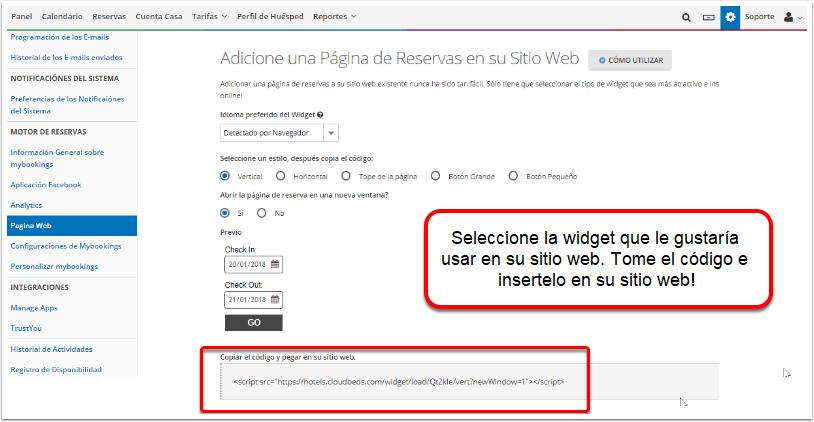Open Preferencias de los Notificaciones del Sistema

[67, 105]
